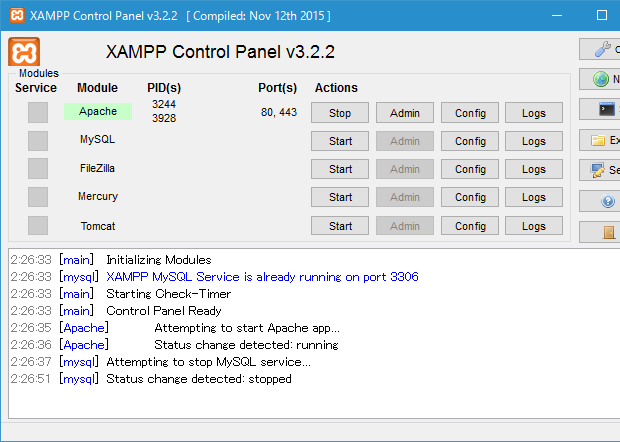Open Apache Config menu

(x=470, y=113)
